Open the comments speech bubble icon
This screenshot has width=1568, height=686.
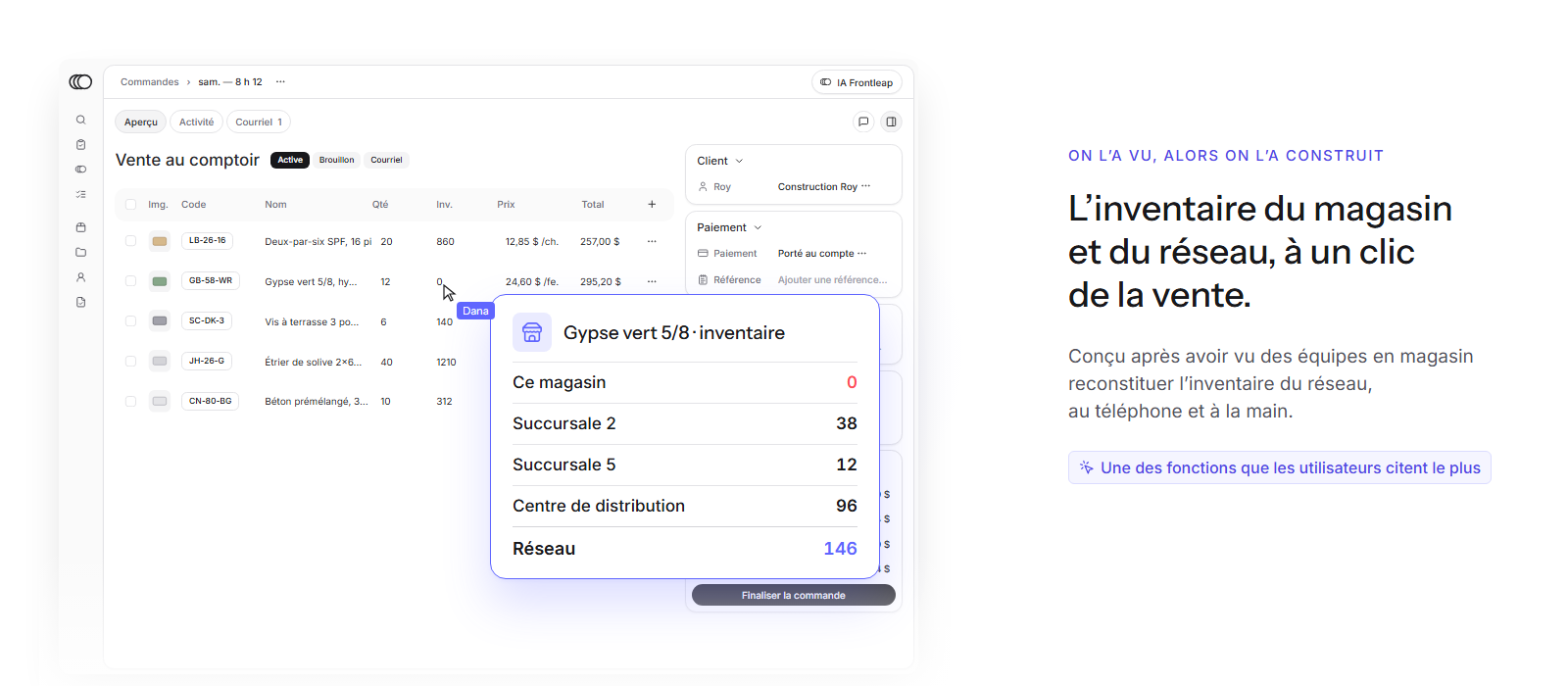pos(863,122)
